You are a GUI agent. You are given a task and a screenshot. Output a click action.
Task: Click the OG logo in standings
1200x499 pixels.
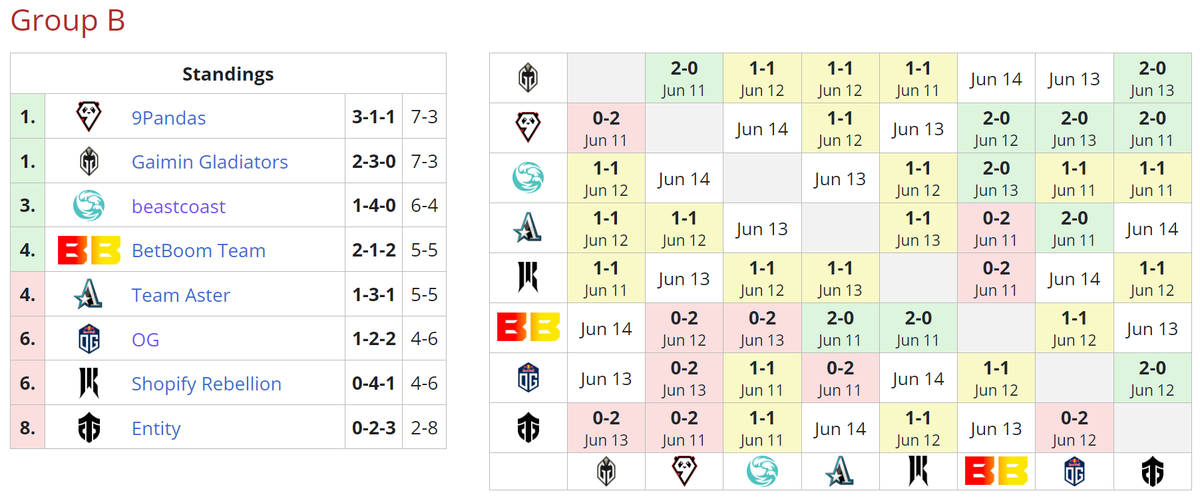point(88,340)
